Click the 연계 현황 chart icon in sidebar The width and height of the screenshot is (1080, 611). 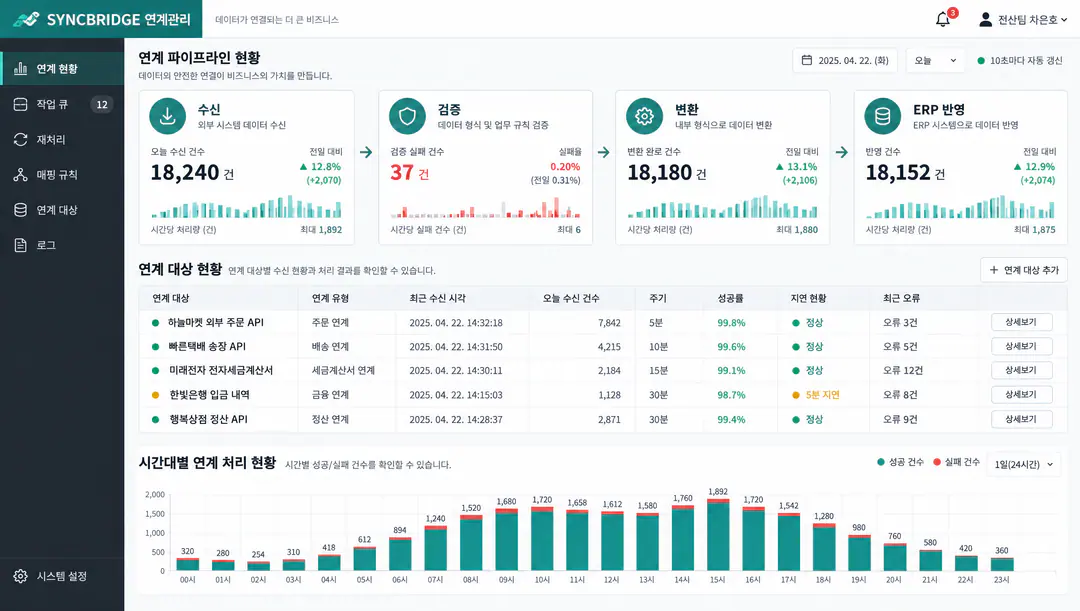tap(21, 68)
